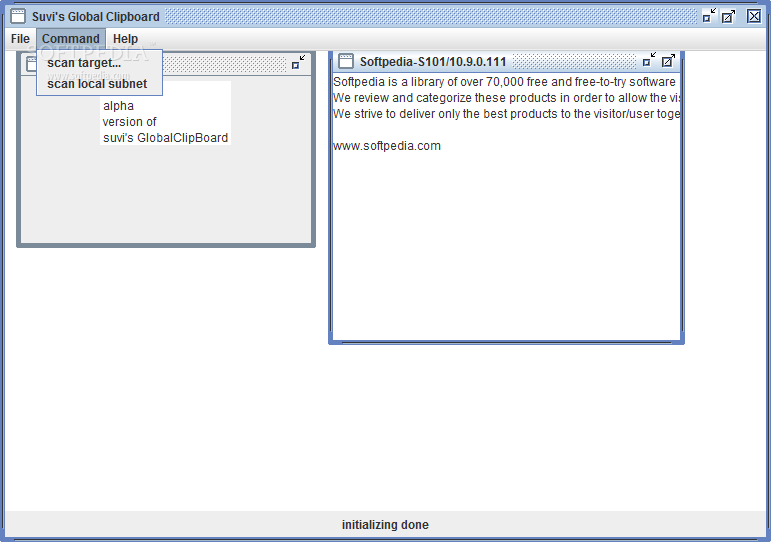Click the 'alpha' text in left window
Viewport: 771px width, 542px height.
118,106
